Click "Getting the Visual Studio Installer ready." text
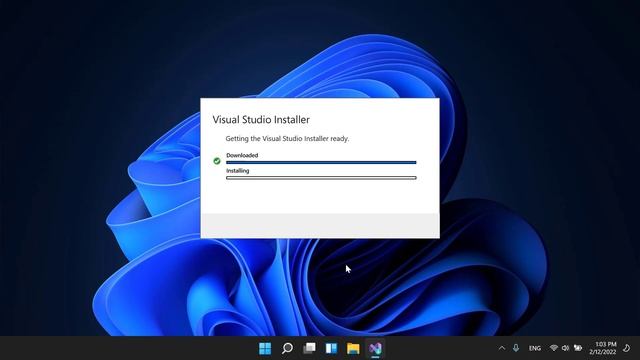 (x=287, y=139)
